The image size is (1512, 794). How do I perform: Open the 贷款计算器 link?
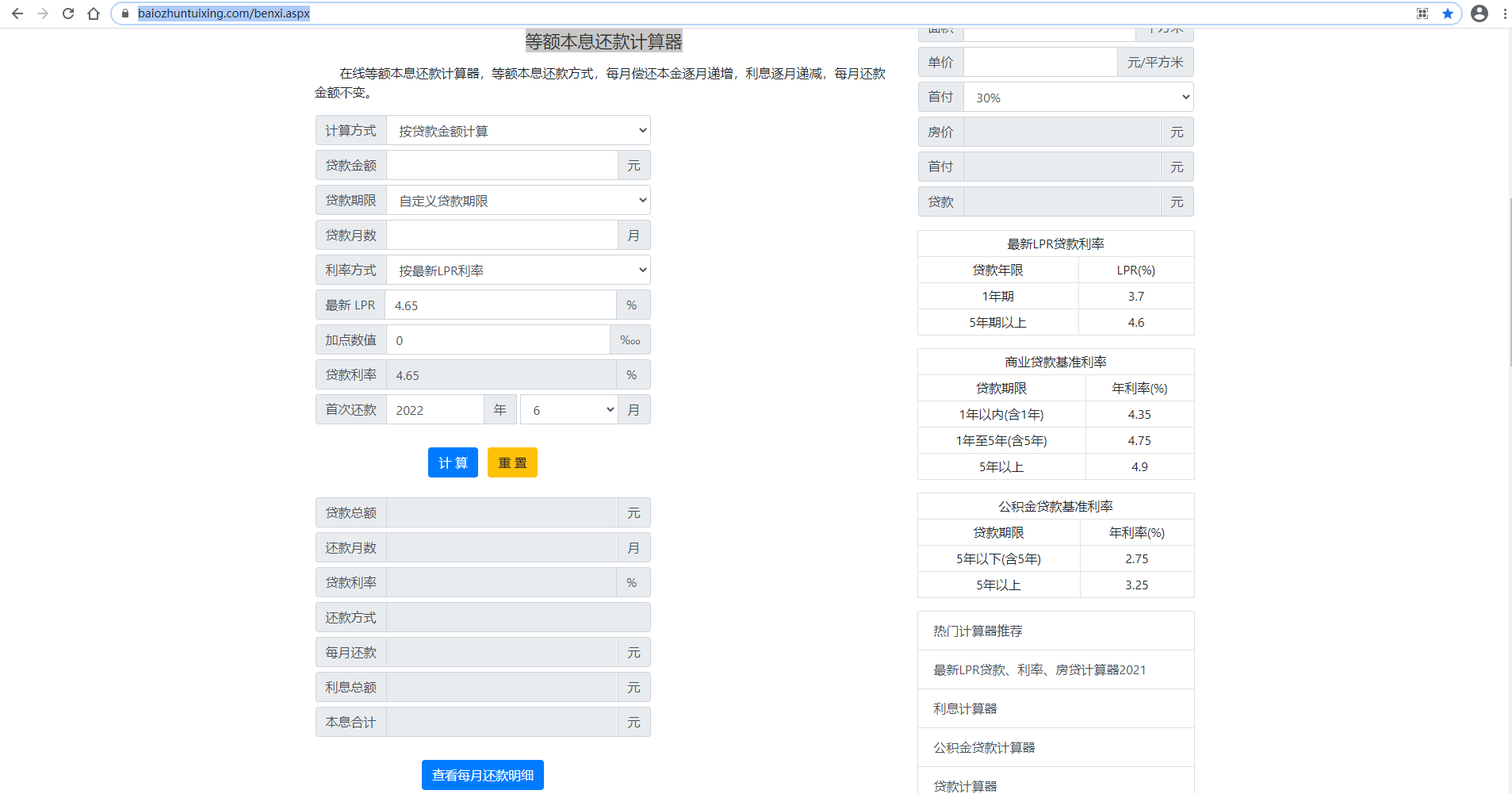point(965,786)
